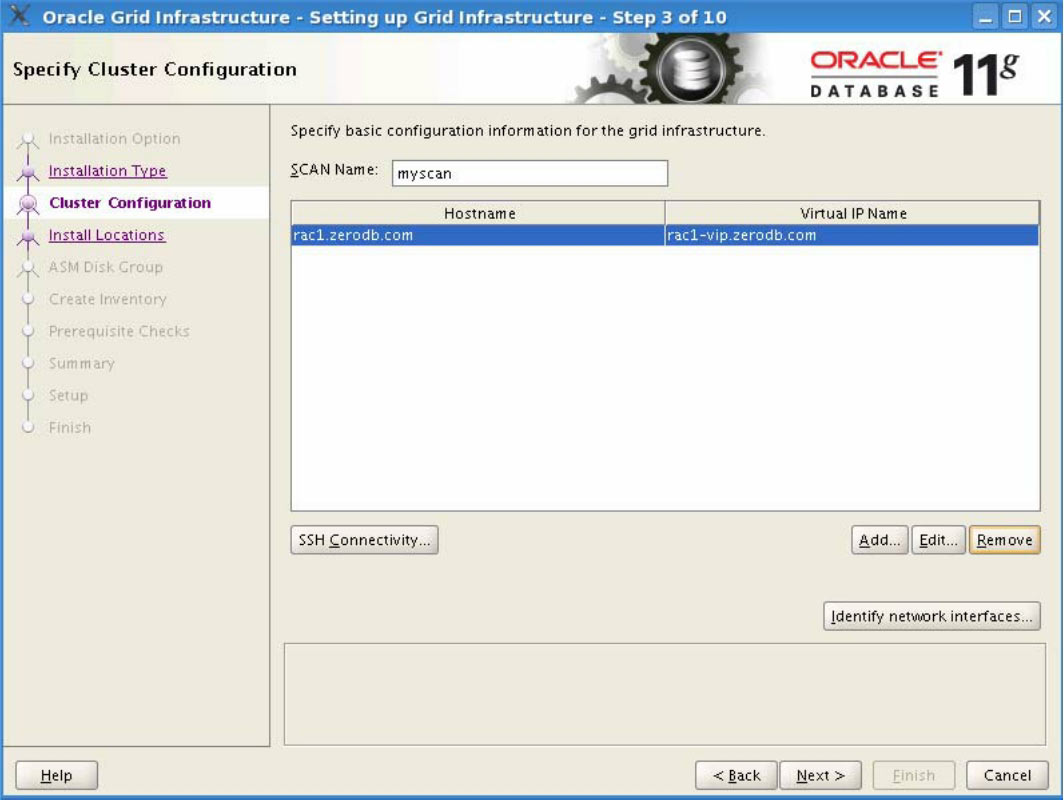The width and height of the screenshot is (1064, 800).
Task: Click the Oracle 11g Database logo
Action: [x=914, y=74]
